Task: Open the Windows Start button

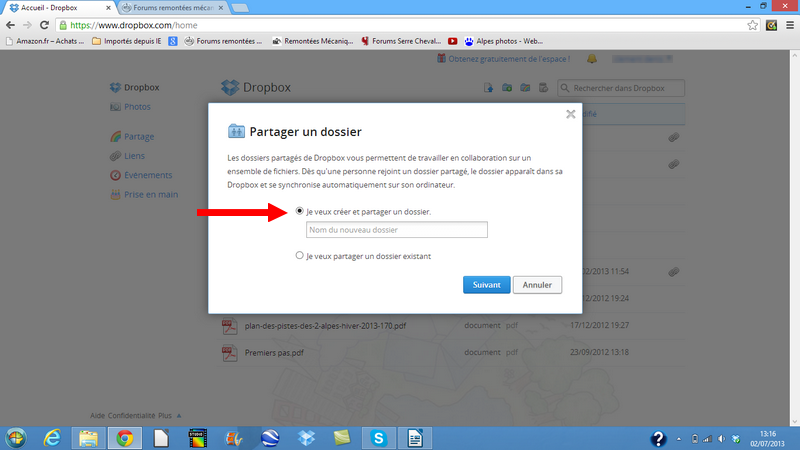Action: click(x=16, y=438)
